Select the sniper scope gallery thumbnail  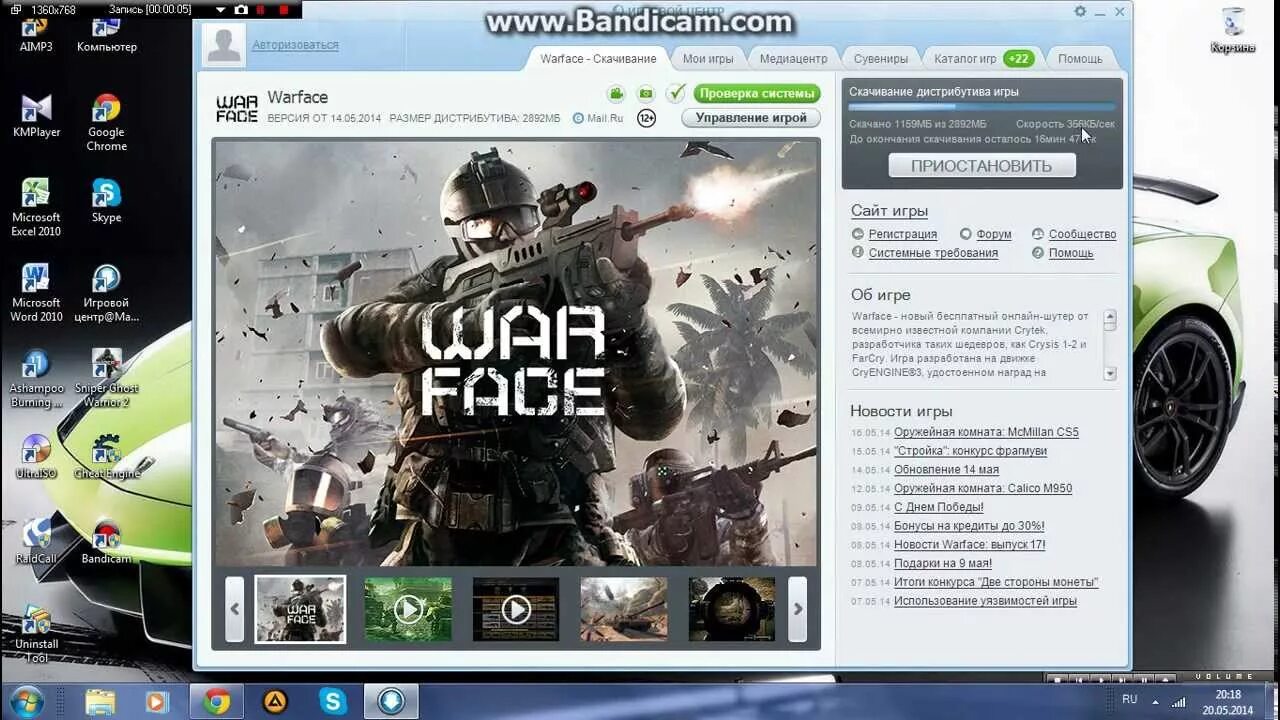(x=732, y=609)
